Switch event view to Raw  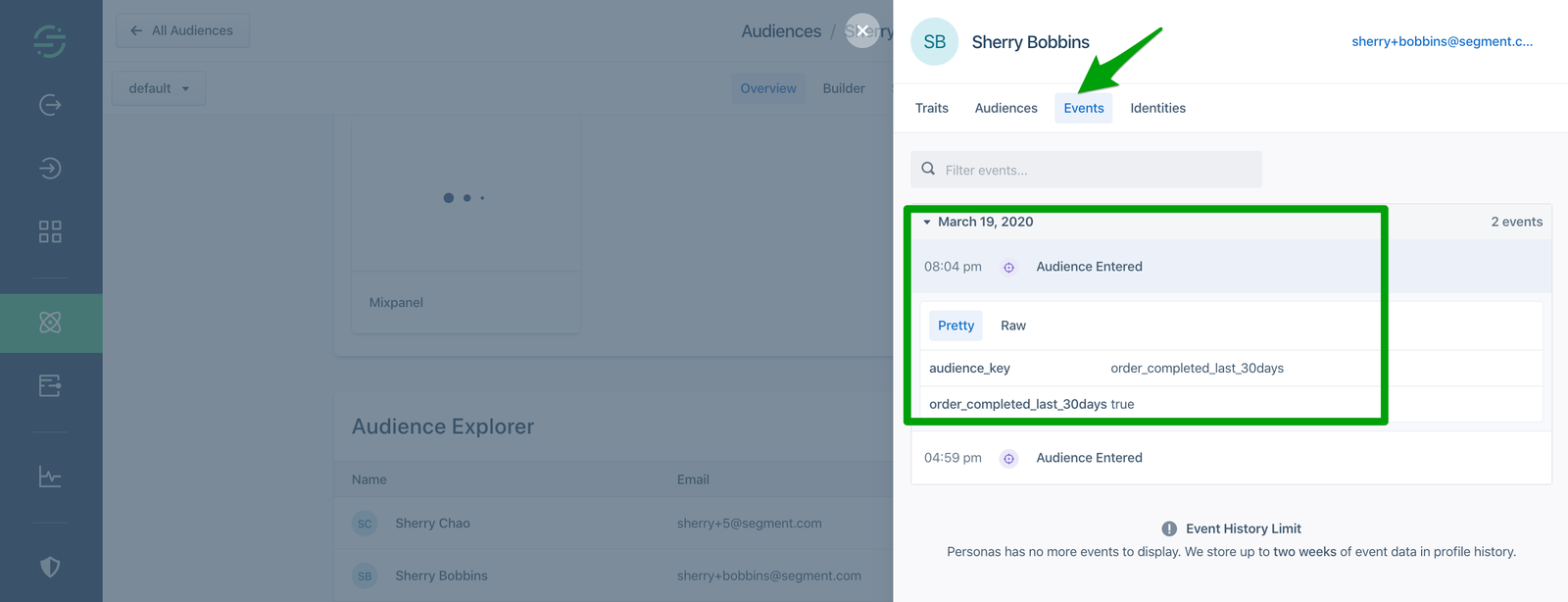pos(1012,326)
